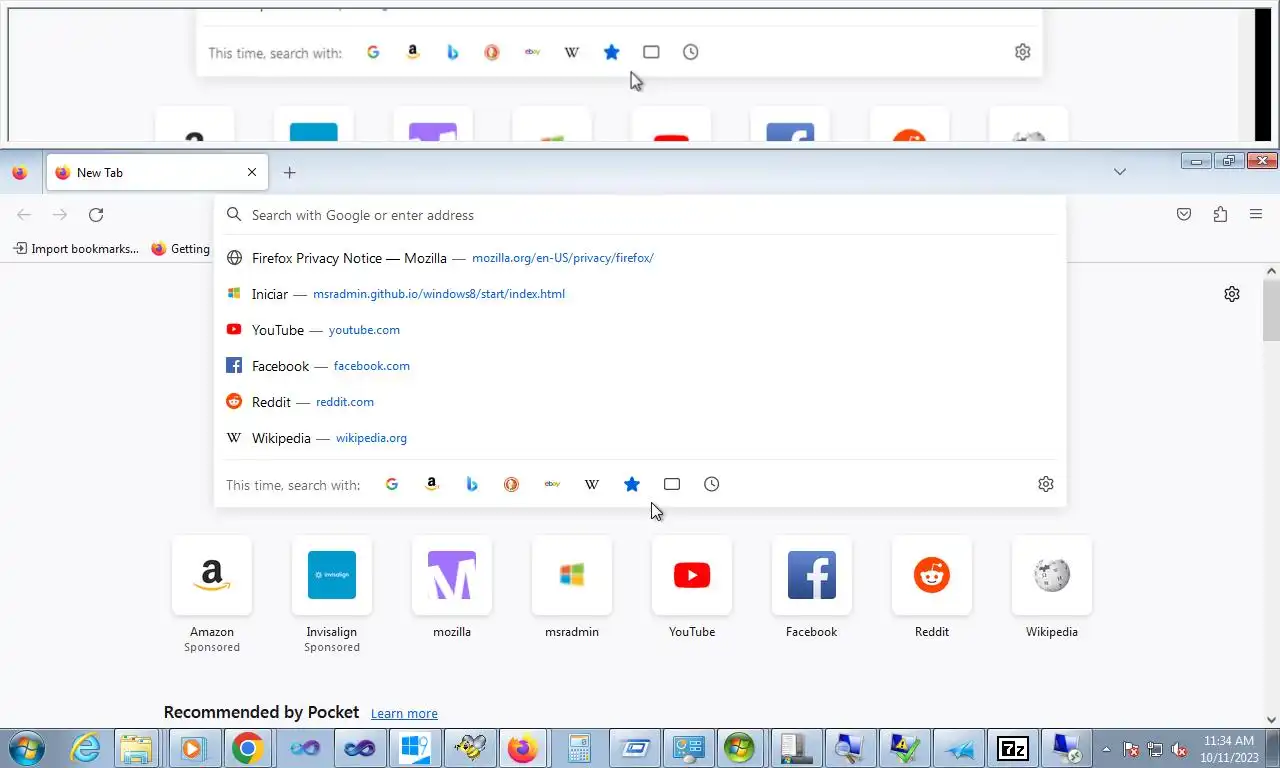Screen dimensions: 1280x768
Task: Click Wikipedia search icon in background window
Action: 572,52
